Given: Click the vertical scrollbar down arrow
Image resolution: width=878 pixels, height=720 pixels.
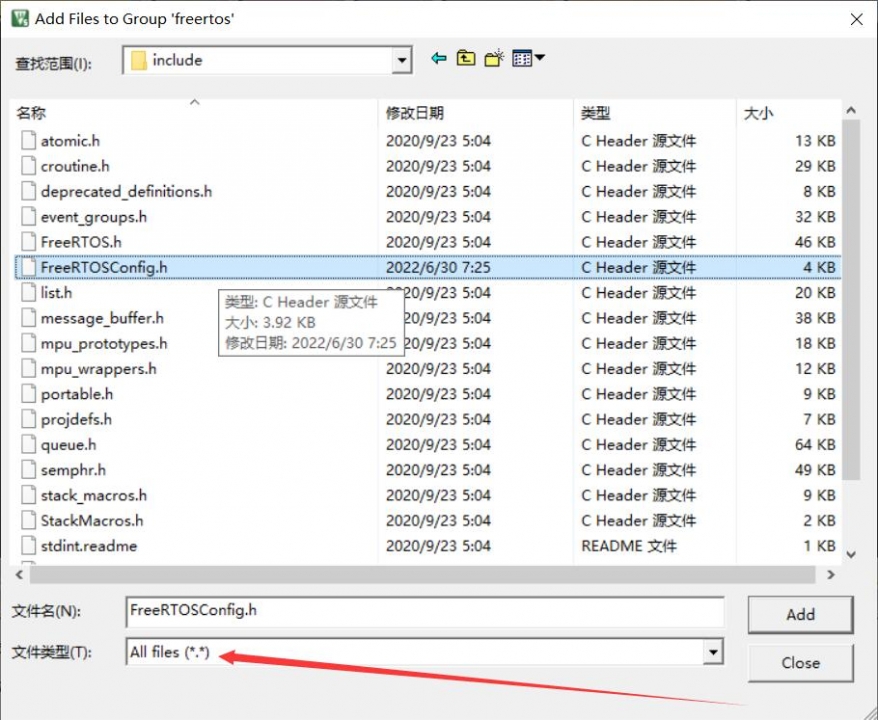Looking at the screenshot, I should point(851,555).
